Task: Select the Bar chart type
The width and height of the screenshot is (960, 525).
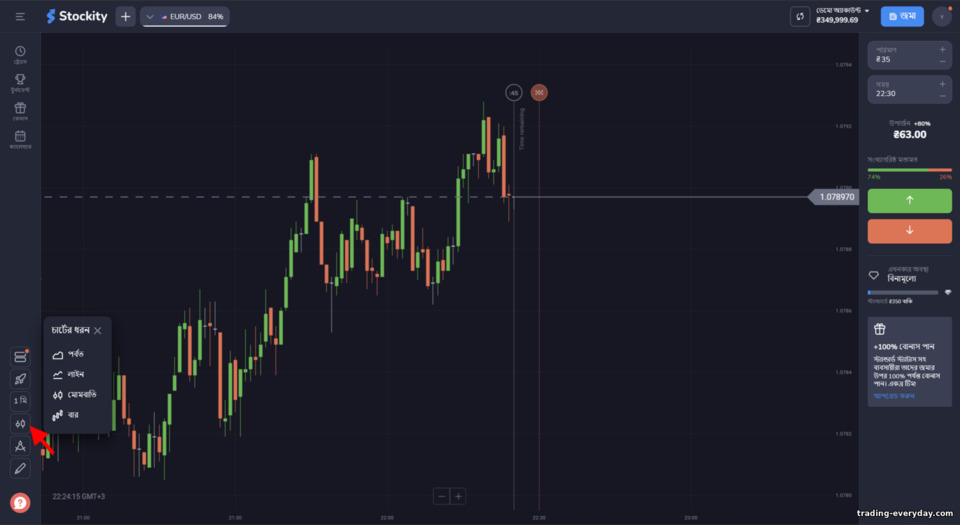Action: pos(66,415)
